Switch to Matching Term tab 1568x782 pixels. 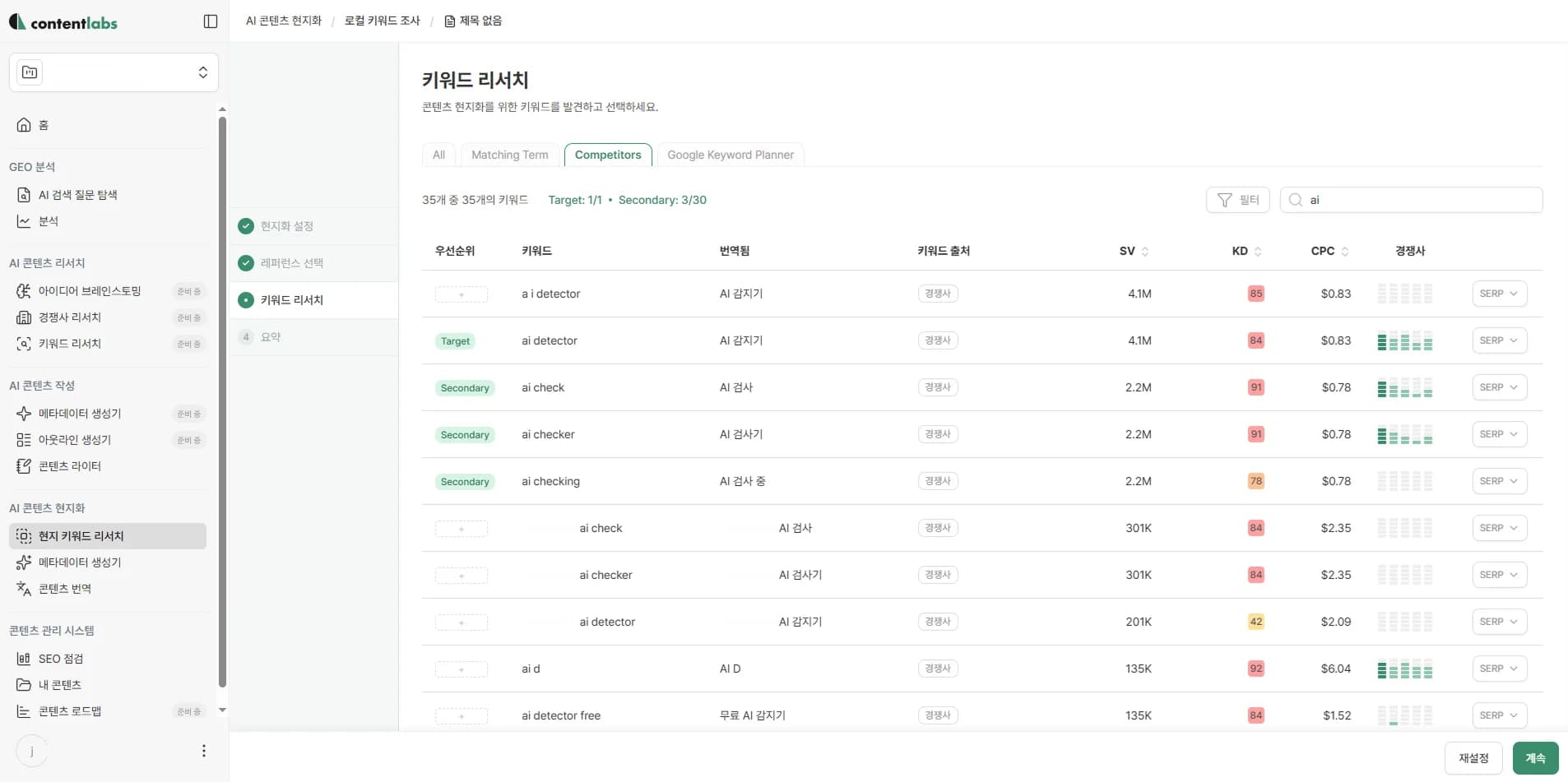(509, 155)
